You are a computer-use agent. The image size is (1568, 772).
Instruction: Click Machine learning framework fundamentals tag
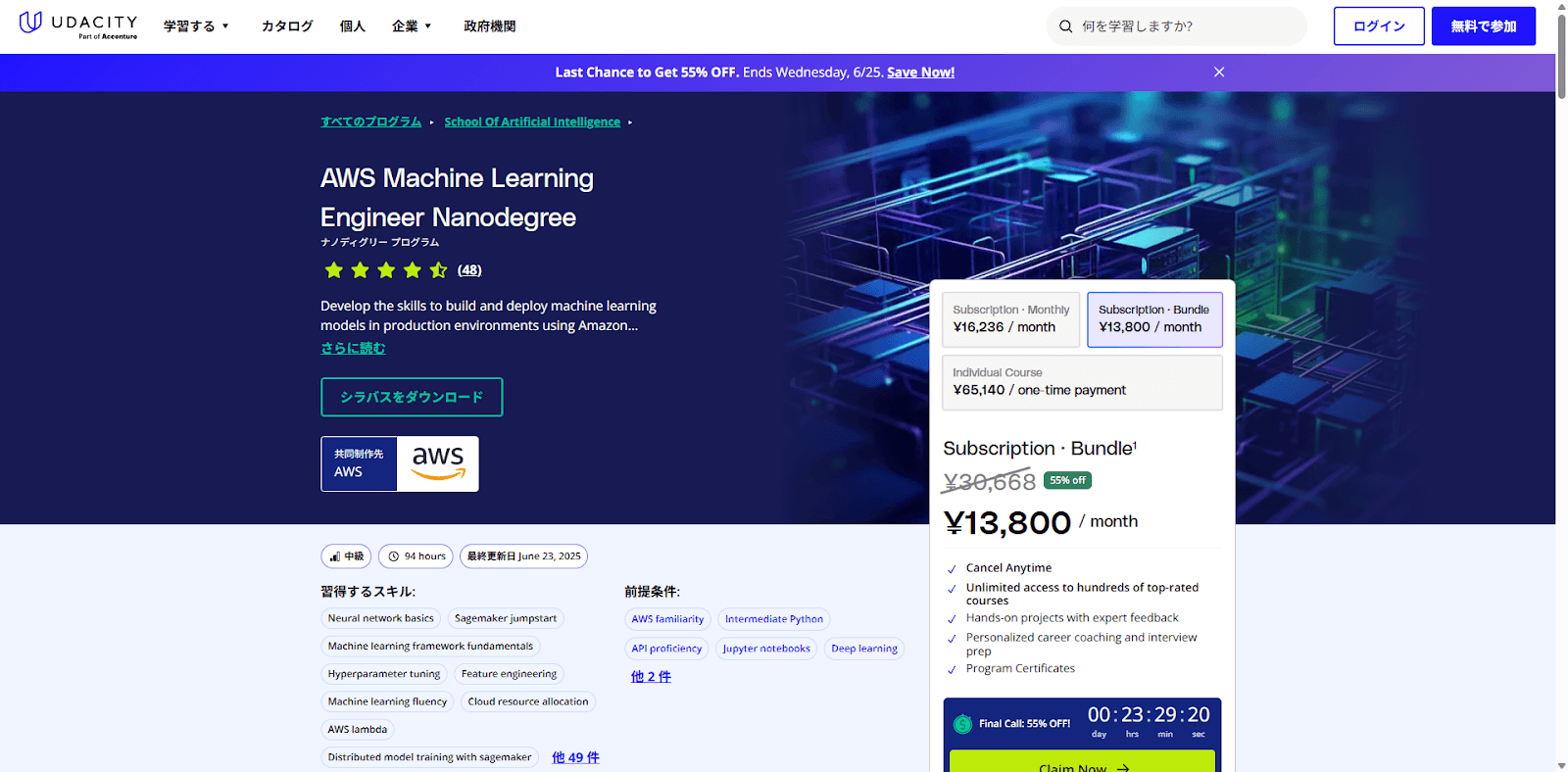430,647
